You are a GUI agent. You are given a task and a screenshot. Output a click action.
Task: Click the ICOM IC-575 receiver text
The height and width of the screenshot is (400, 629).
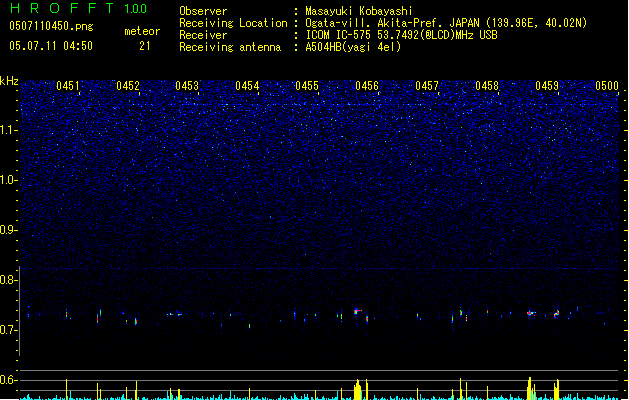401,35
